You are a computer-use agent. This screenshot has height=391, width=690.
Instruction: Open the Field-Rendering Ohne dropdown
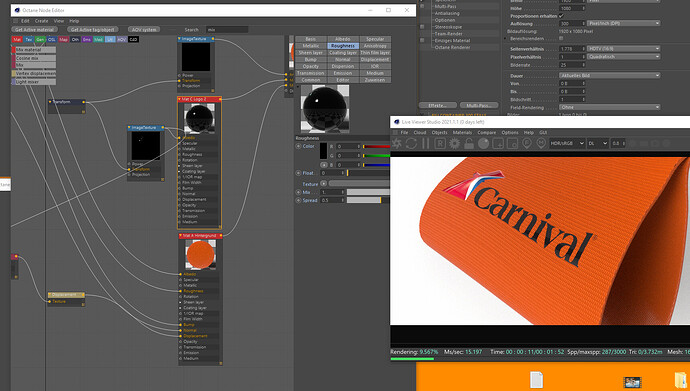click(609, 107)
